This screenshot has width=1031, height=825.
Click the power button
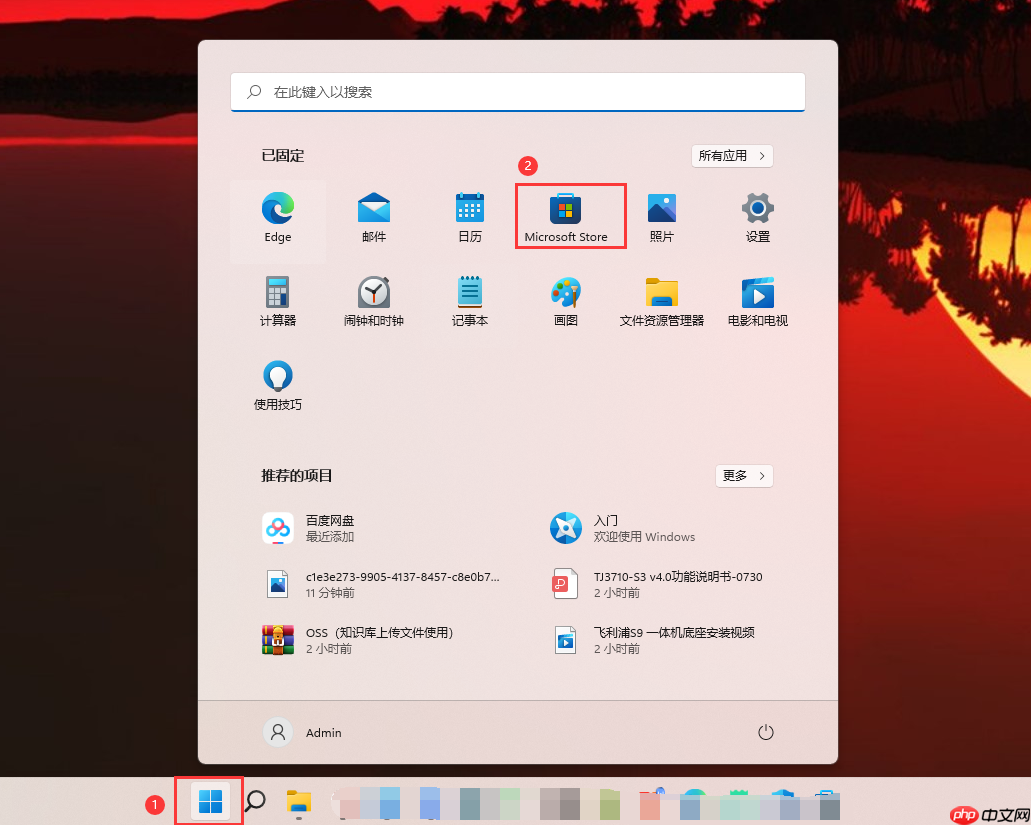(766, 732)
